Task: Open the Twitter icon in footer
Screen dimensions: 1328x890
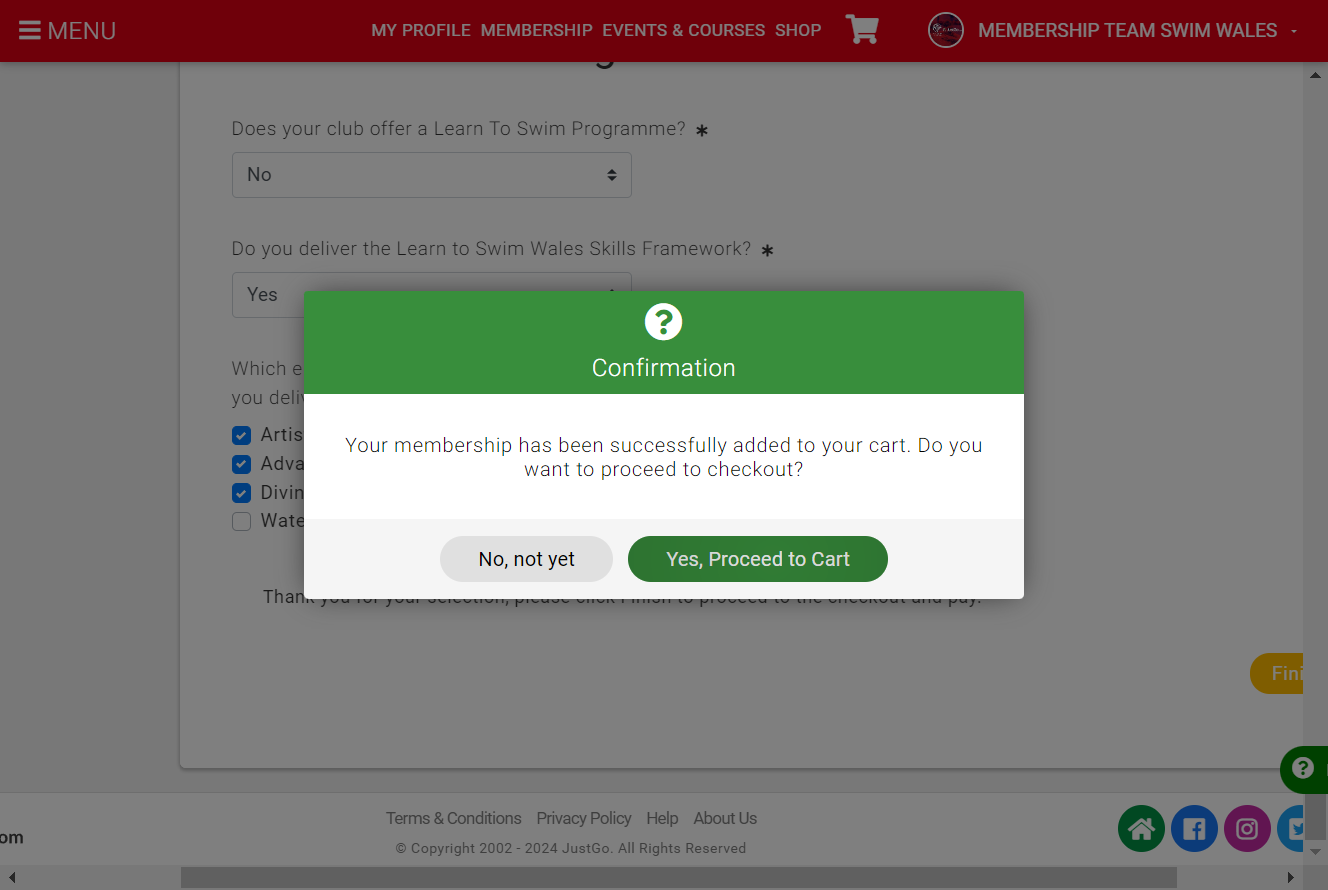Action: point(1291,829)
